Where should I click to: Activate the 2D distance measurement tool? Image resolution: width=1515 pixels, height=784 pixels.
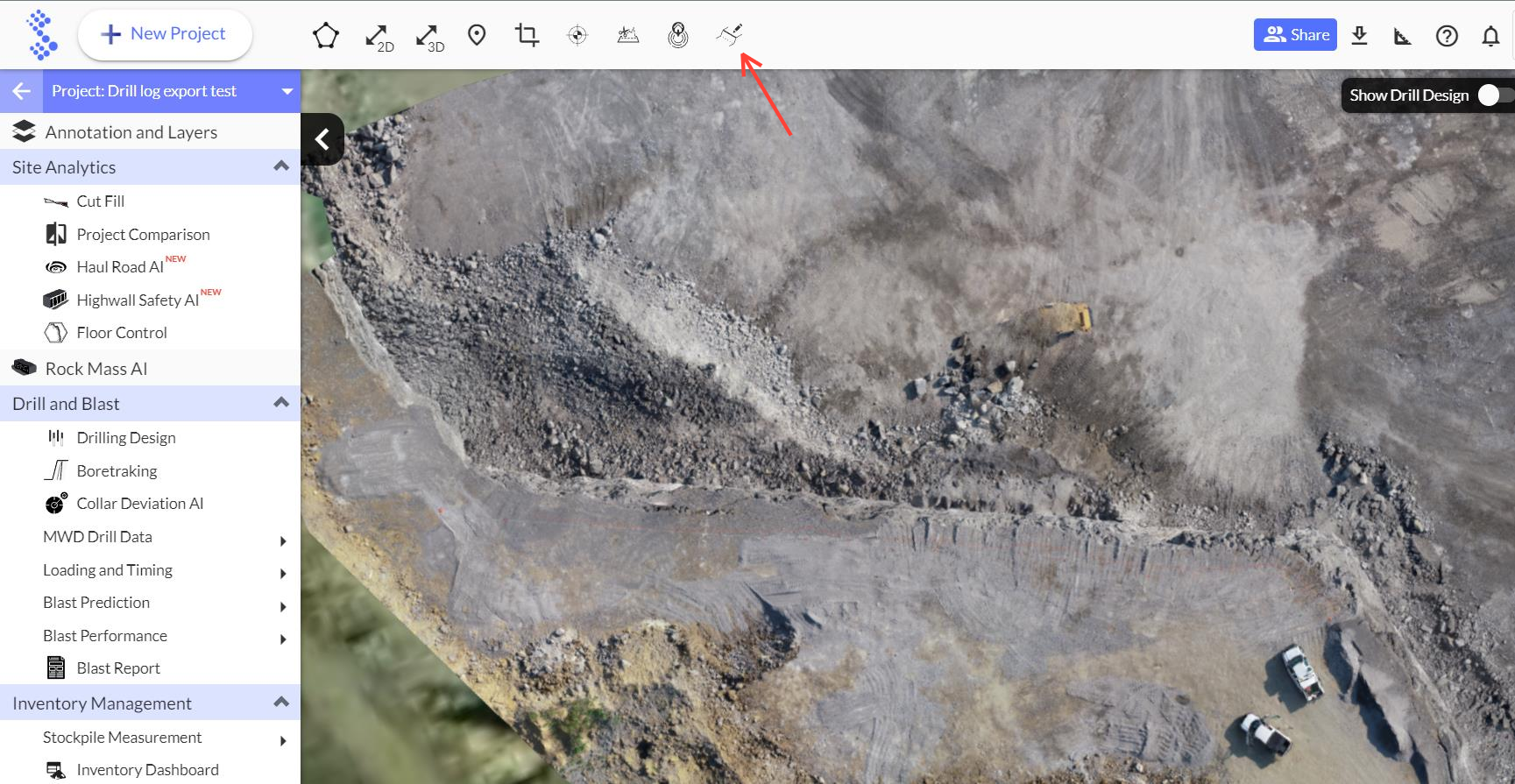tap(378, 37)
